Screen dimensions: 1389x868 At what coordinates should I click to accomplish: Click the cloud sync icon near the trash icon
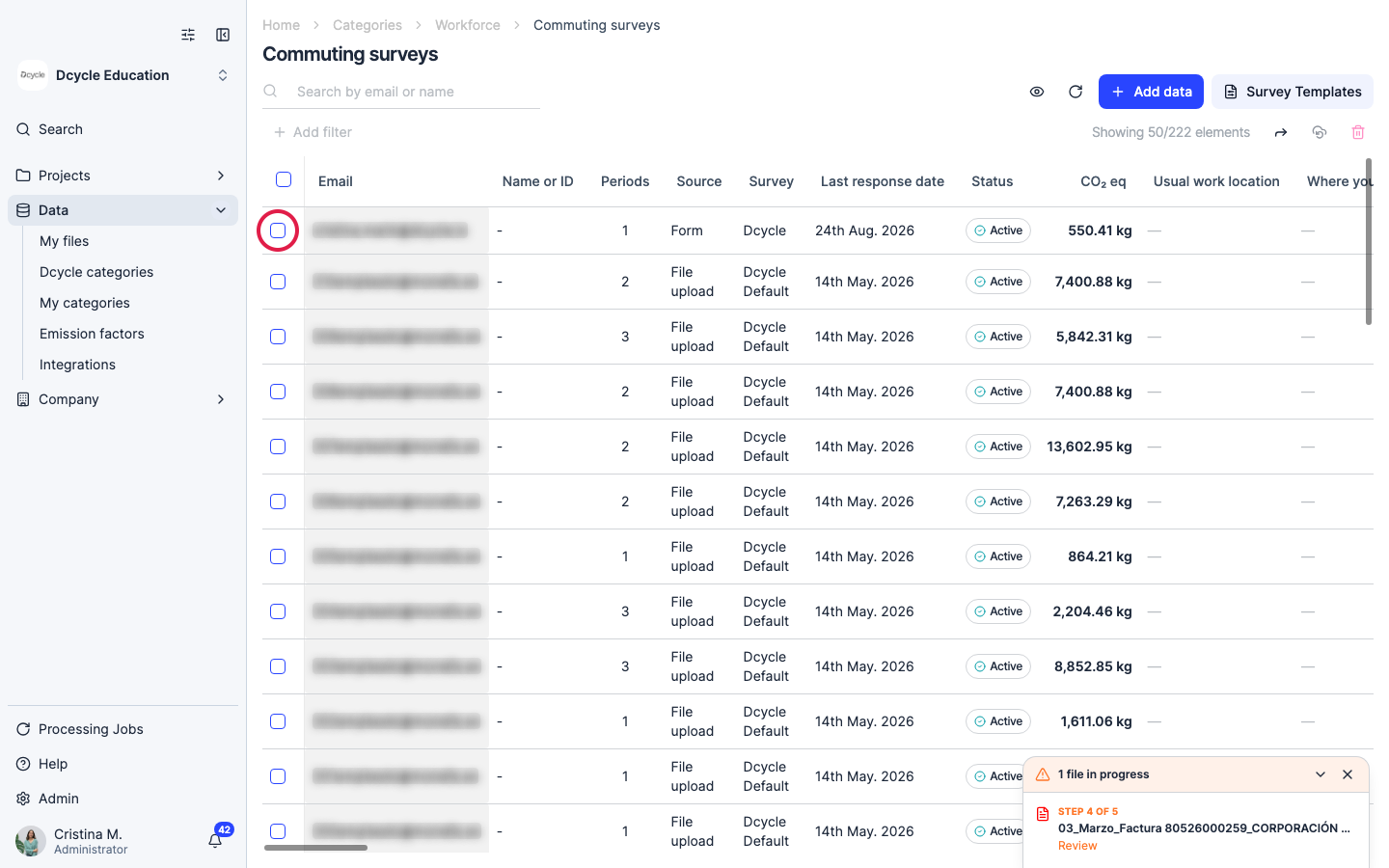click(1320, 132)
